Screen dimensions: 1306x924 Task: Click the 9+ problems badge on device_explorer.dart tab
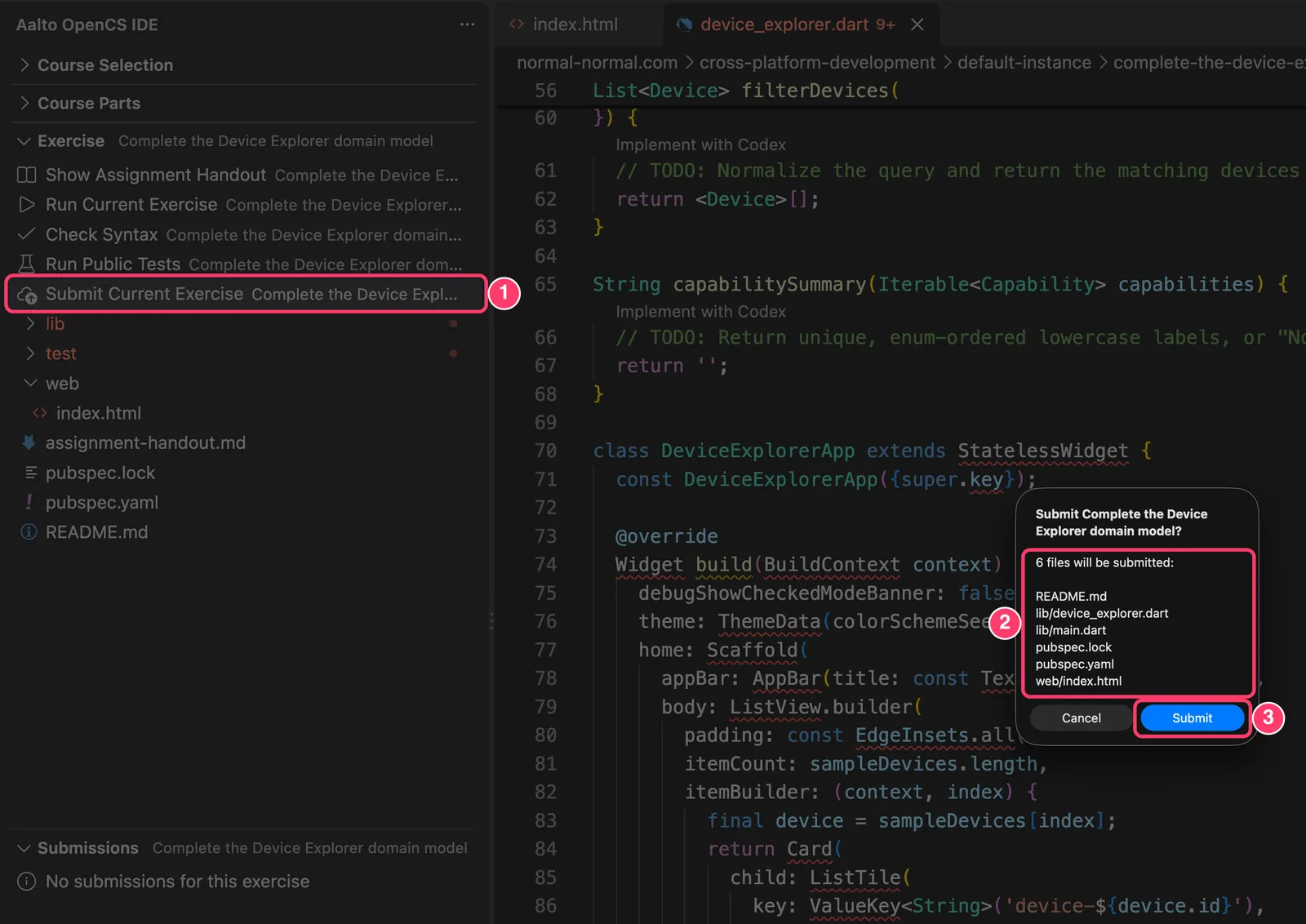pyautogui.click(x=886, y=24)
